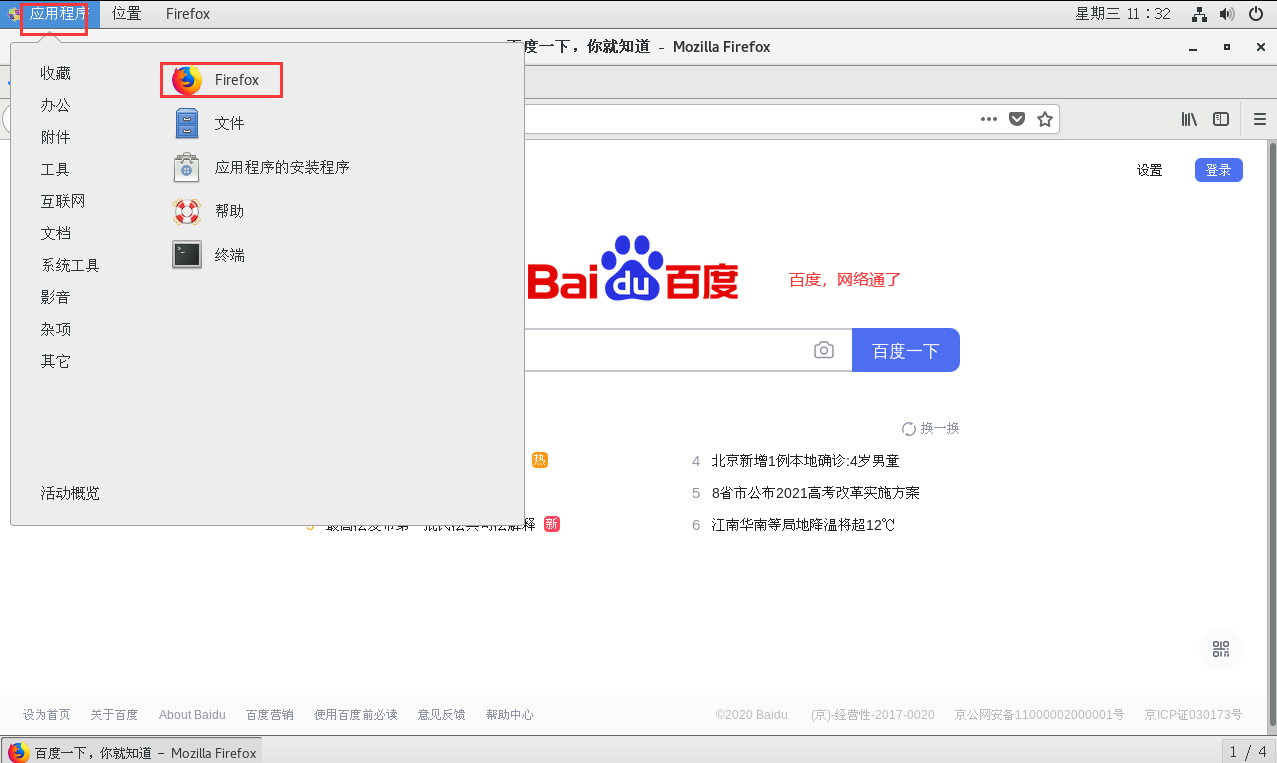
Task: Open news 北京新增1例本地确诊:4岁男童
Action: (805, 461)
